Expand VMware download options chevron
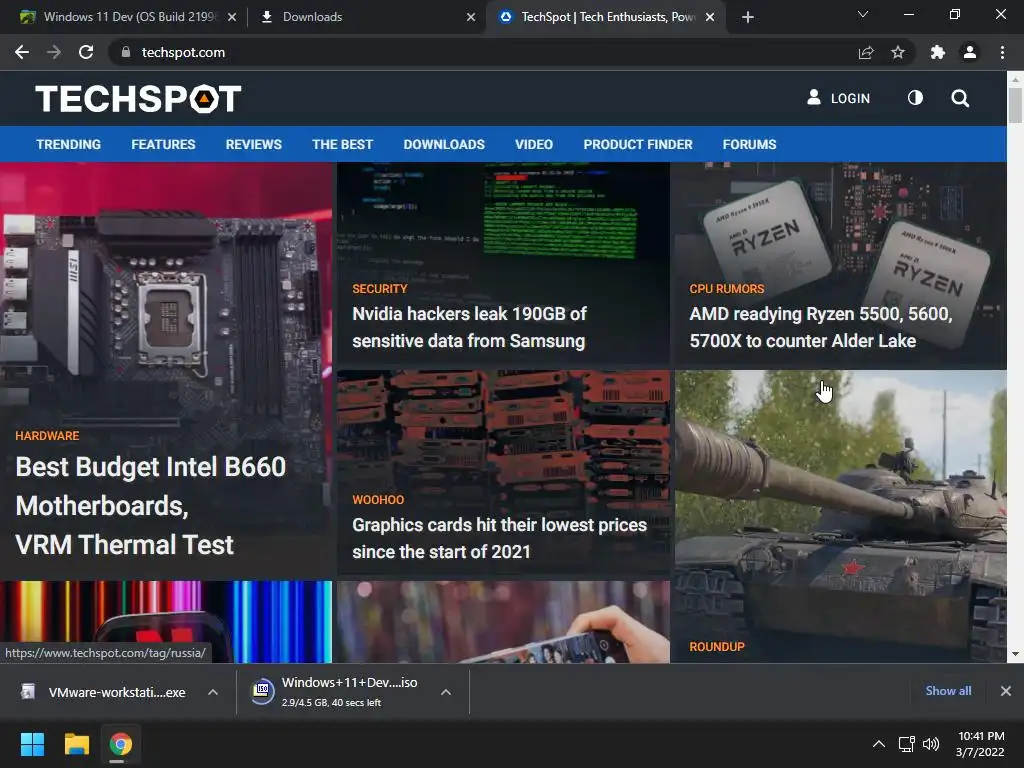Screen dimensions: 1024x768 pyautogui.click(x=213, y=692)
